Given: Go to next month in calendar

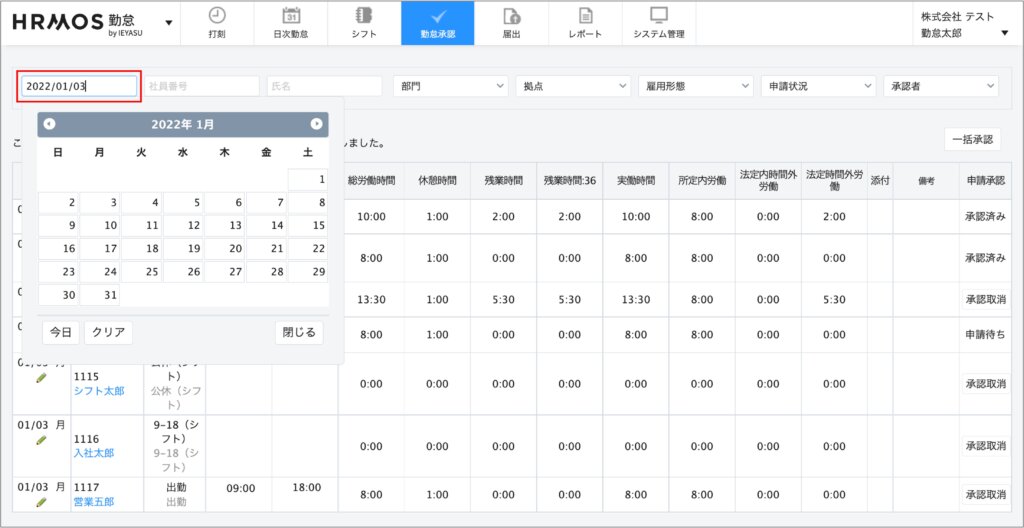Looking at the screenshot, I should (x=316, y=124).
